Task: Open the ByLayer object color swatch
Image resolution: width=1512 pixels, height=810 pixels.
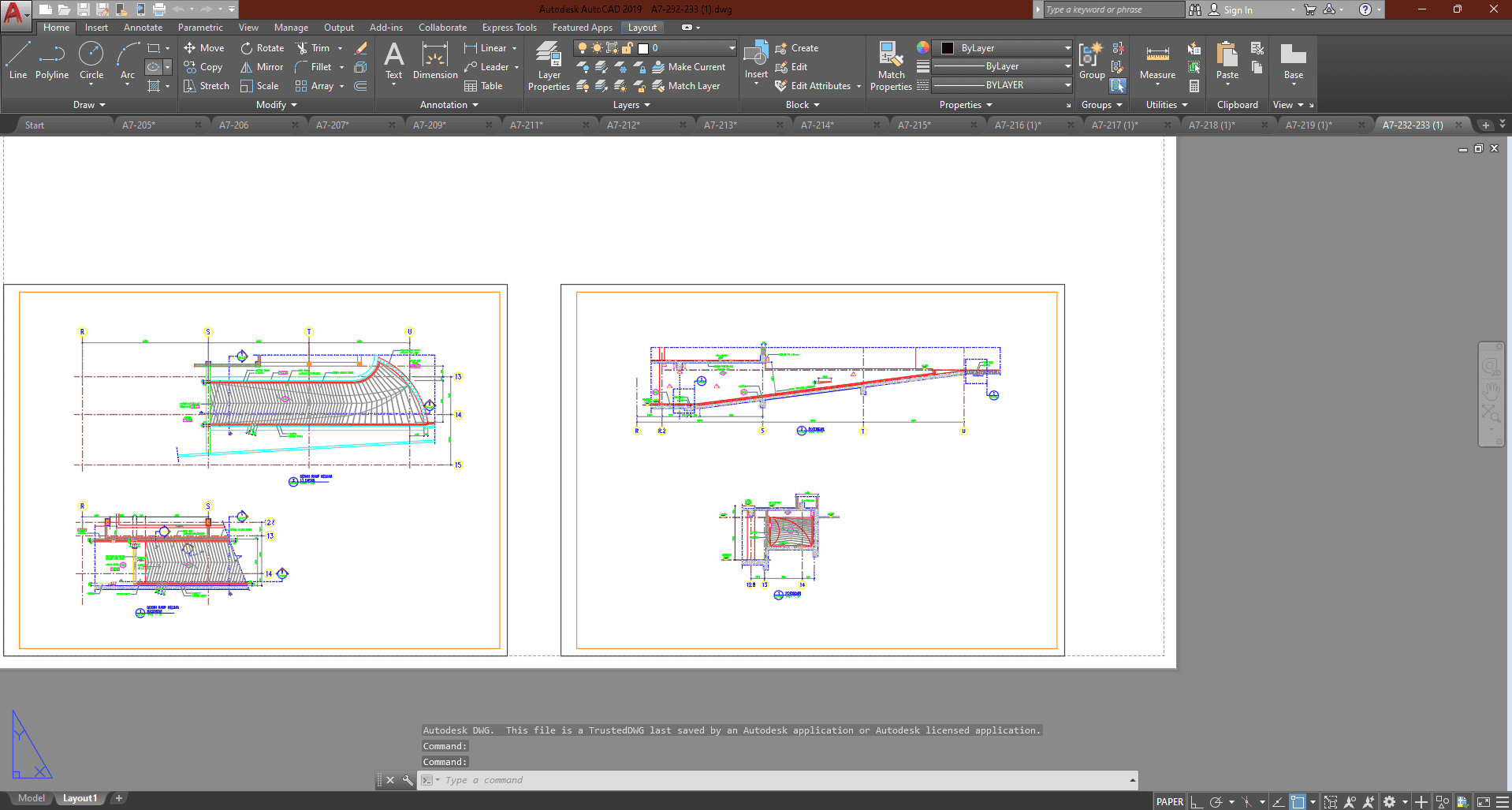Action: pos(948,48)
